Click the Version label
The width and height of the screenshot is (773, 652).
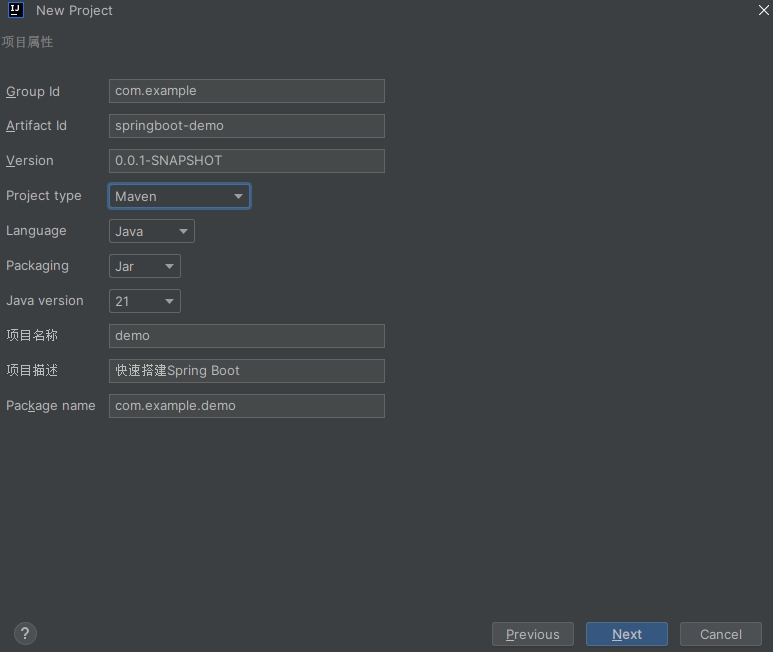[30, 161]
